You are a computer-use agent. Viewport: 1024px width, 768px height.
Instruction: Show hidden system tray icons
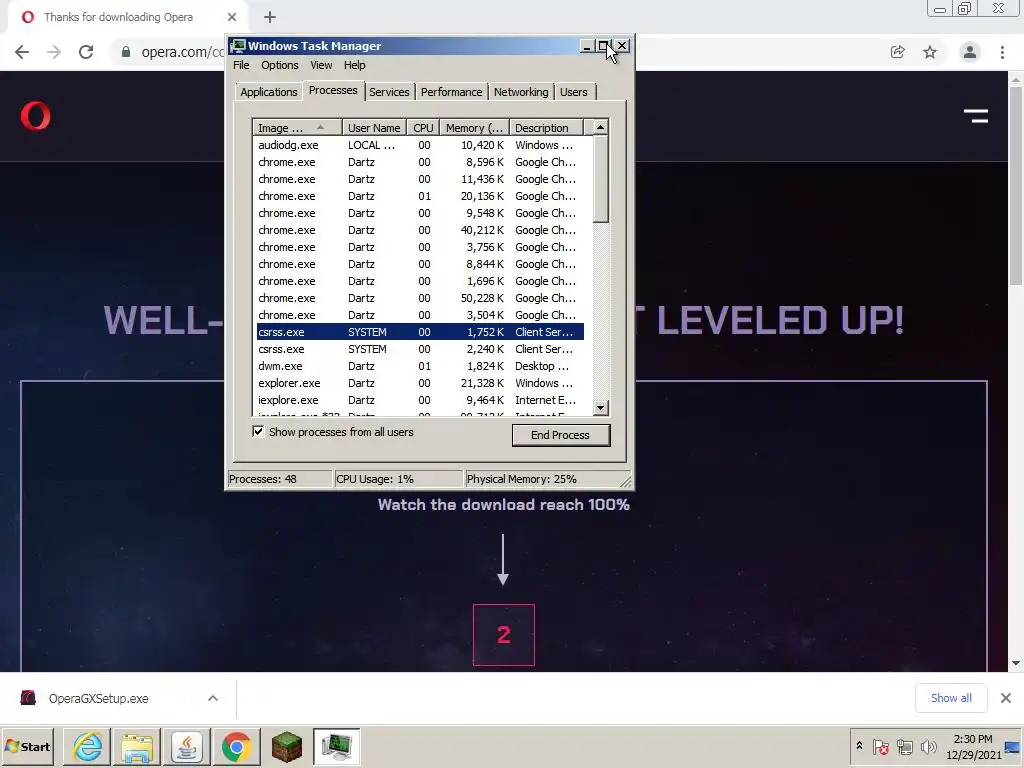[x=859, y=746]
